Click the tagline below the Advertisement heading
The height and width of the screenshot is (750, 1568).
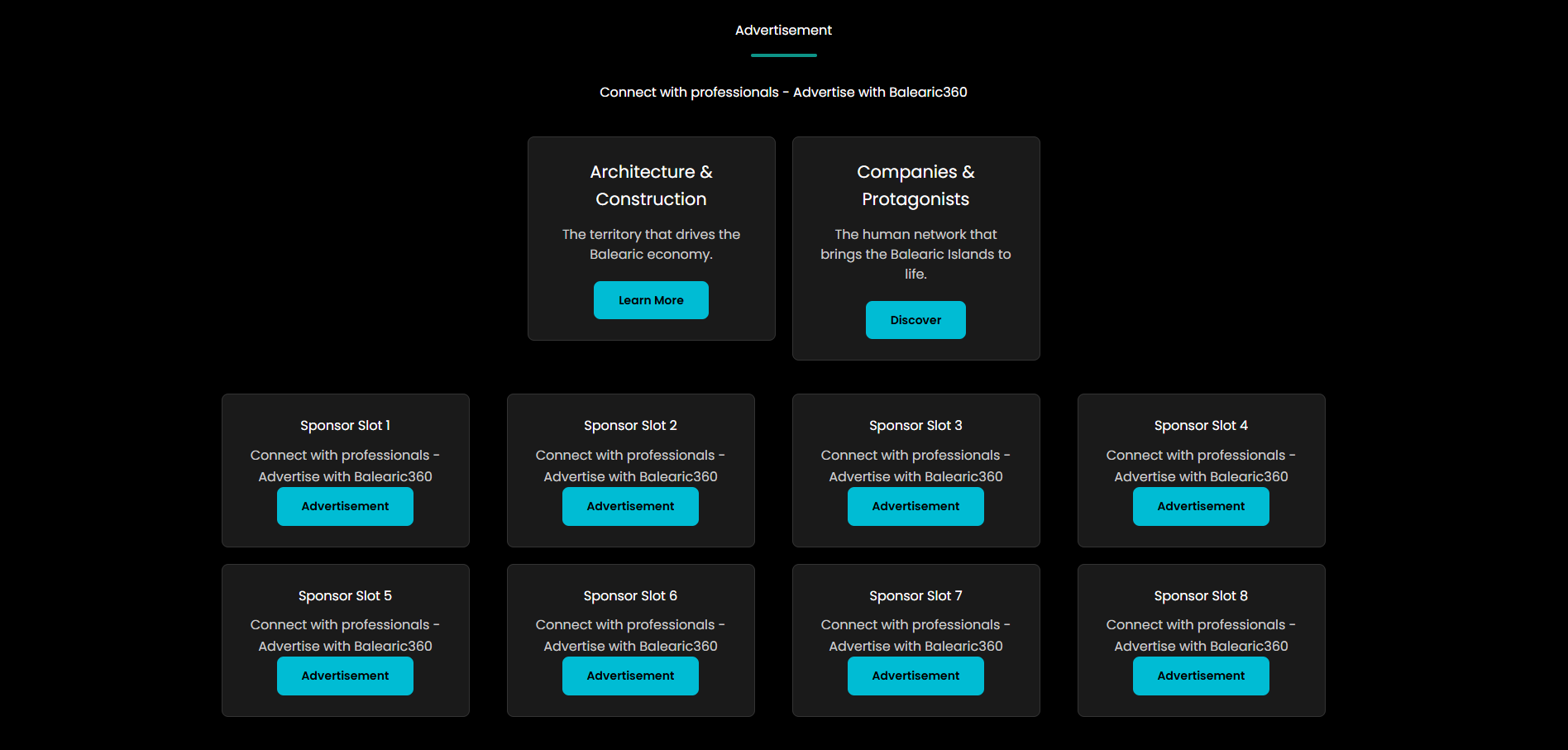pyautogui.click(x=783, y=93)
